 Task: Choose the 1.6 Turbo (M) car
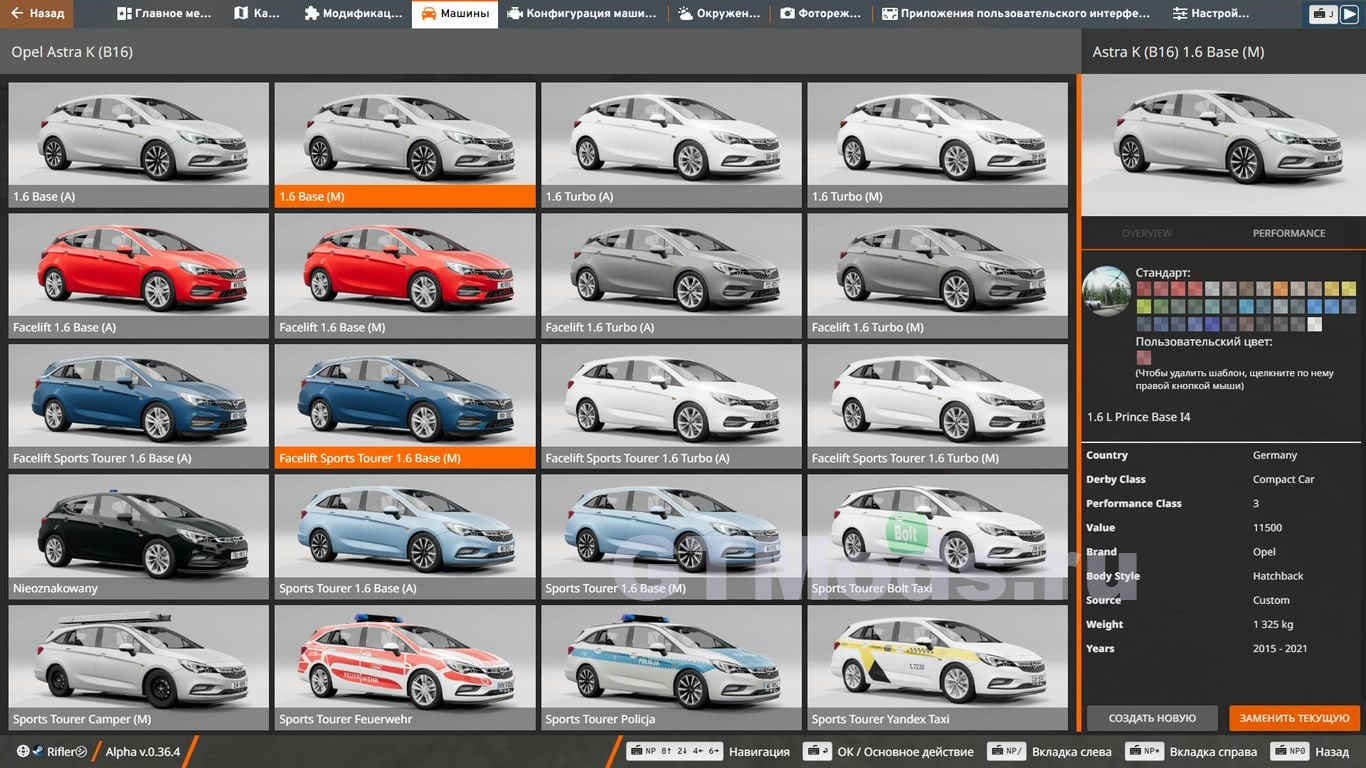937,144
